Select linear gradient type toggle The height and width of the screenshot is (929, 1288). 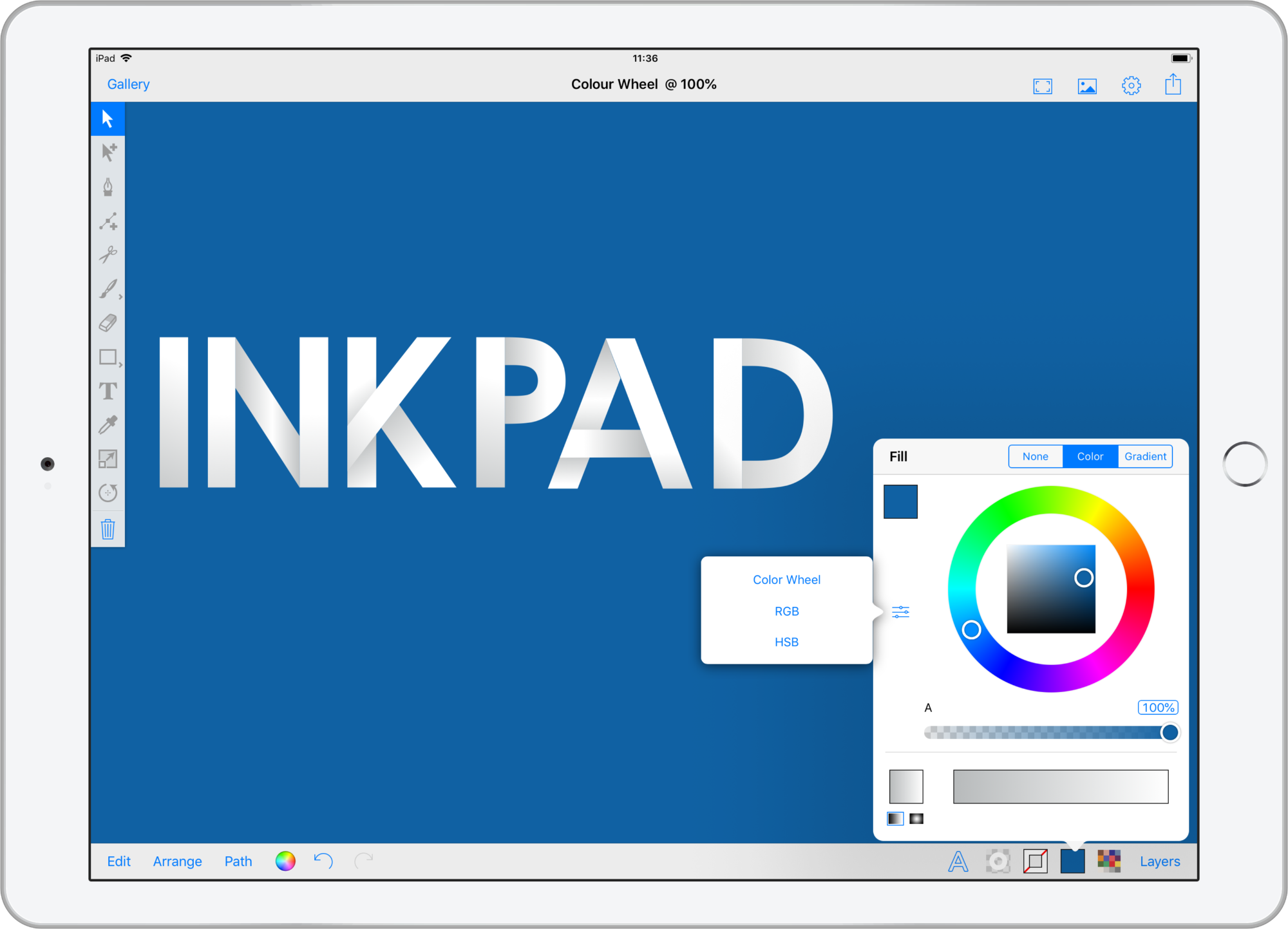[x=895, y=818]
